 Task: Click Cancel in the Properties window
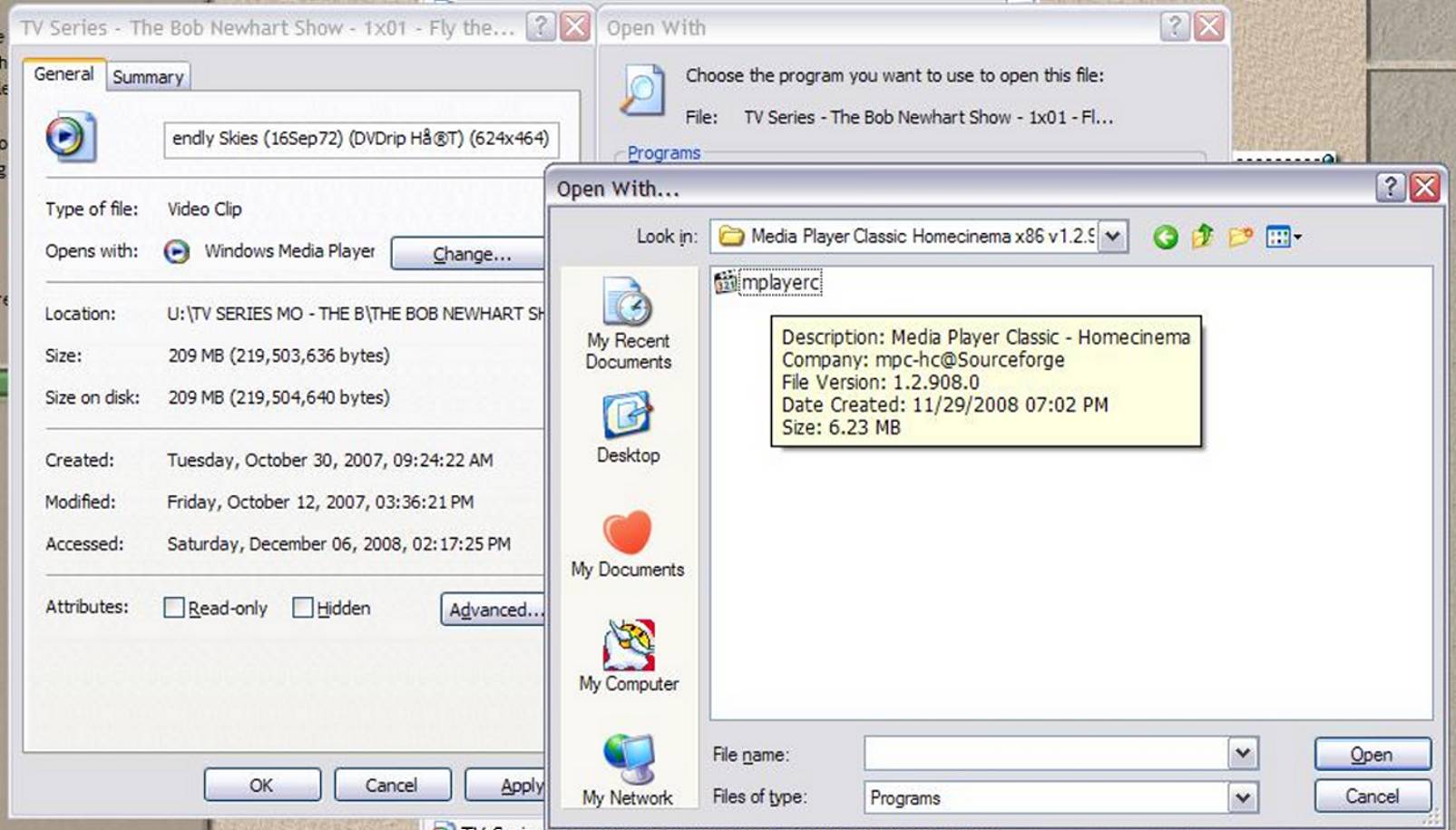[391, 785]
